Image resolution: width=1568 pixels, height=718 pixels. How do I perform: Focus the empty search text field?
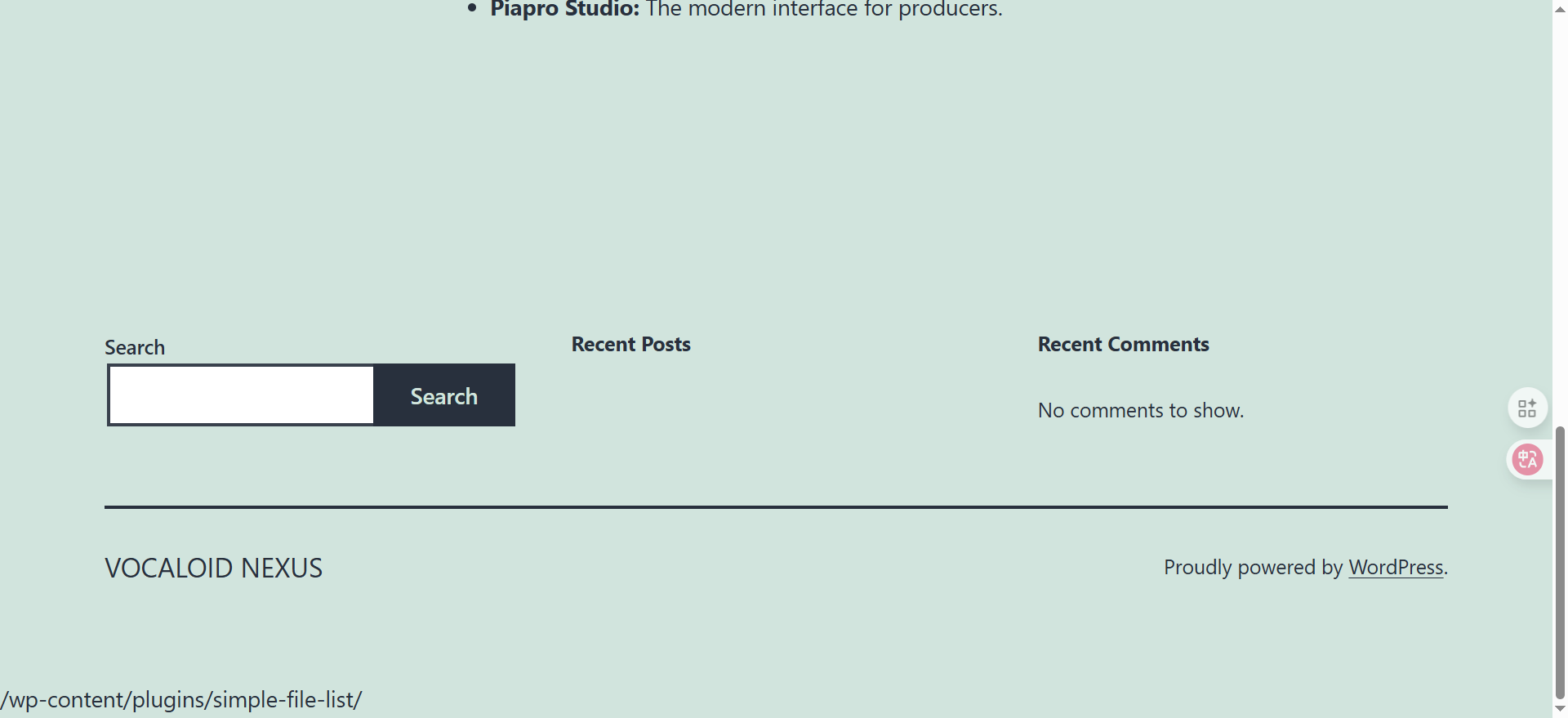point(241,395)
